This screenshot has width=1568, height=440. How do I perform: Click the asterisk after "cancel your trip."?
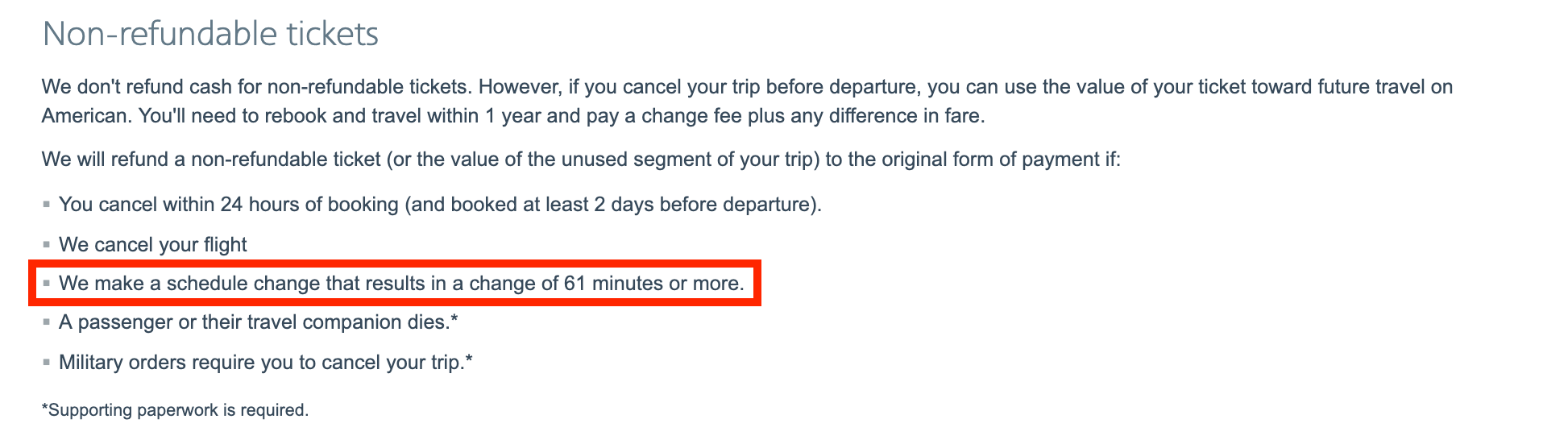[x=468, y=360]
